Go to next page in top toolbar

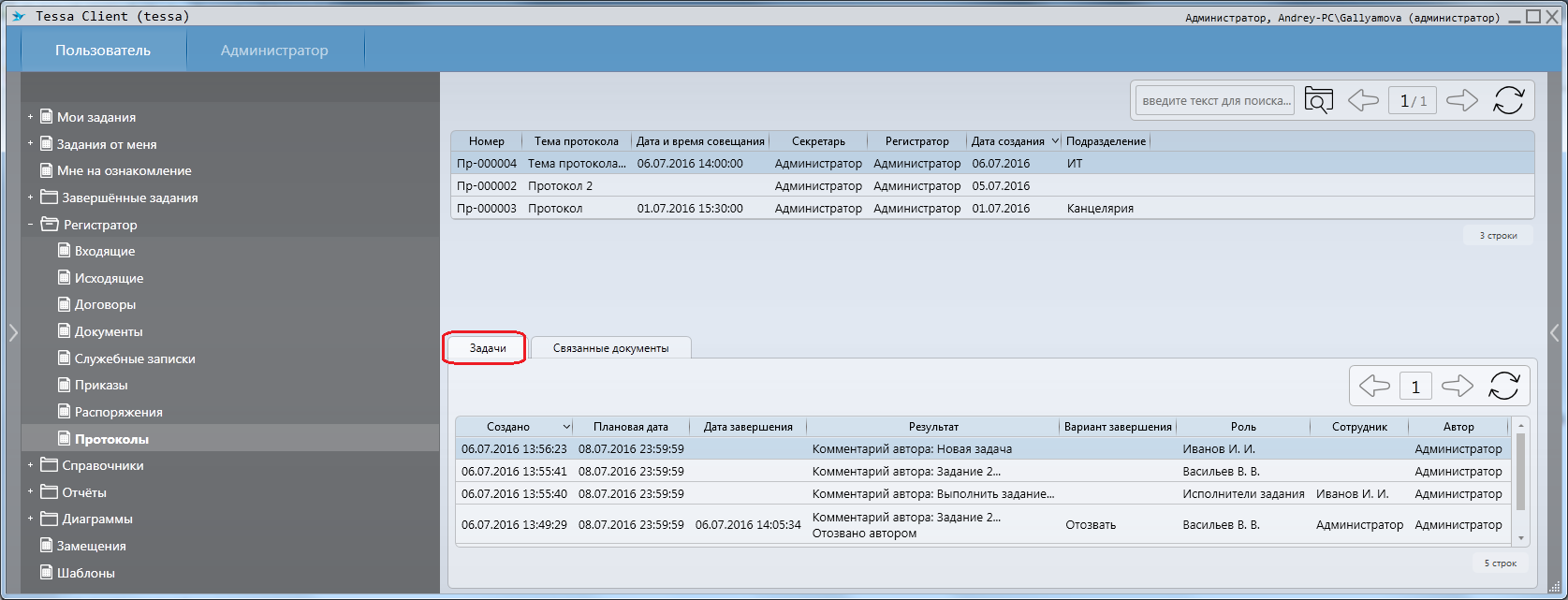1461,101
